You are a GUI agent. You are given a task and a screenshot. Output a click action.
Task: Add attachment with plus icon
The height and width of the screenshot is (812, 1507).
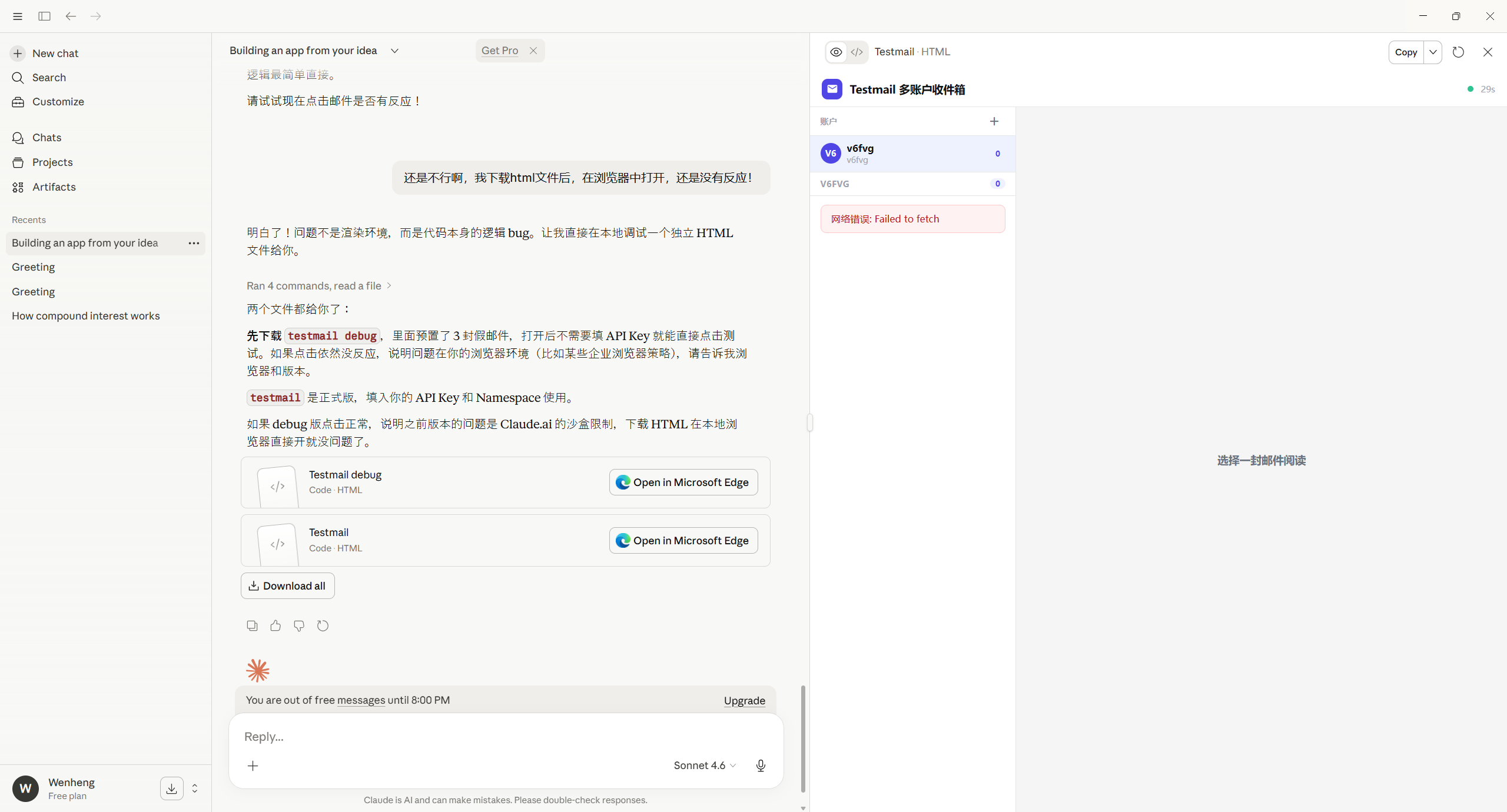tap(253, 766)
